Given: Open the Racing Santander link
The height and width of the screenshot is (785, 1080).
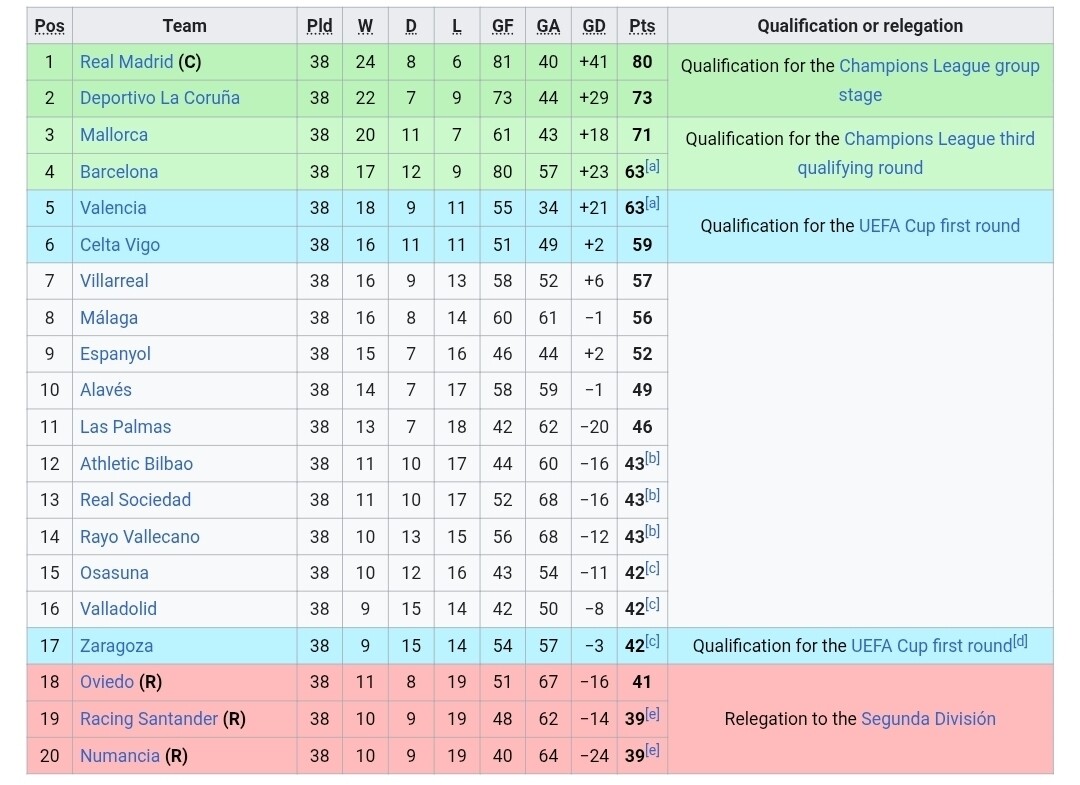Looking at the screenshot, I should 148,719.
